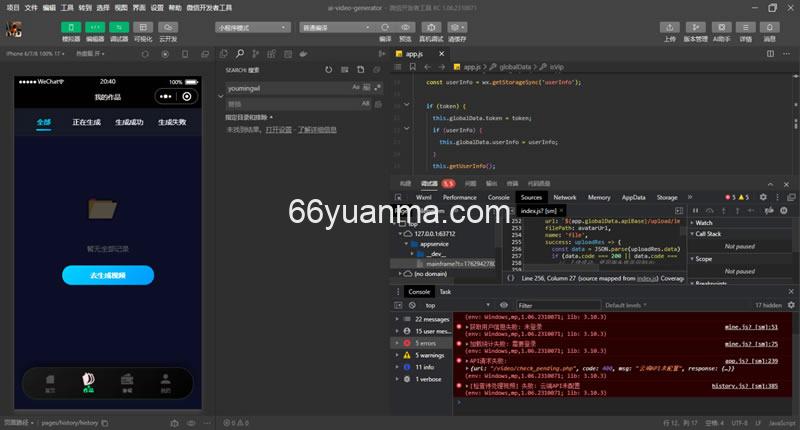
Task: Open the 小程序模式 mode dropdown
Action: coord(253,28)
